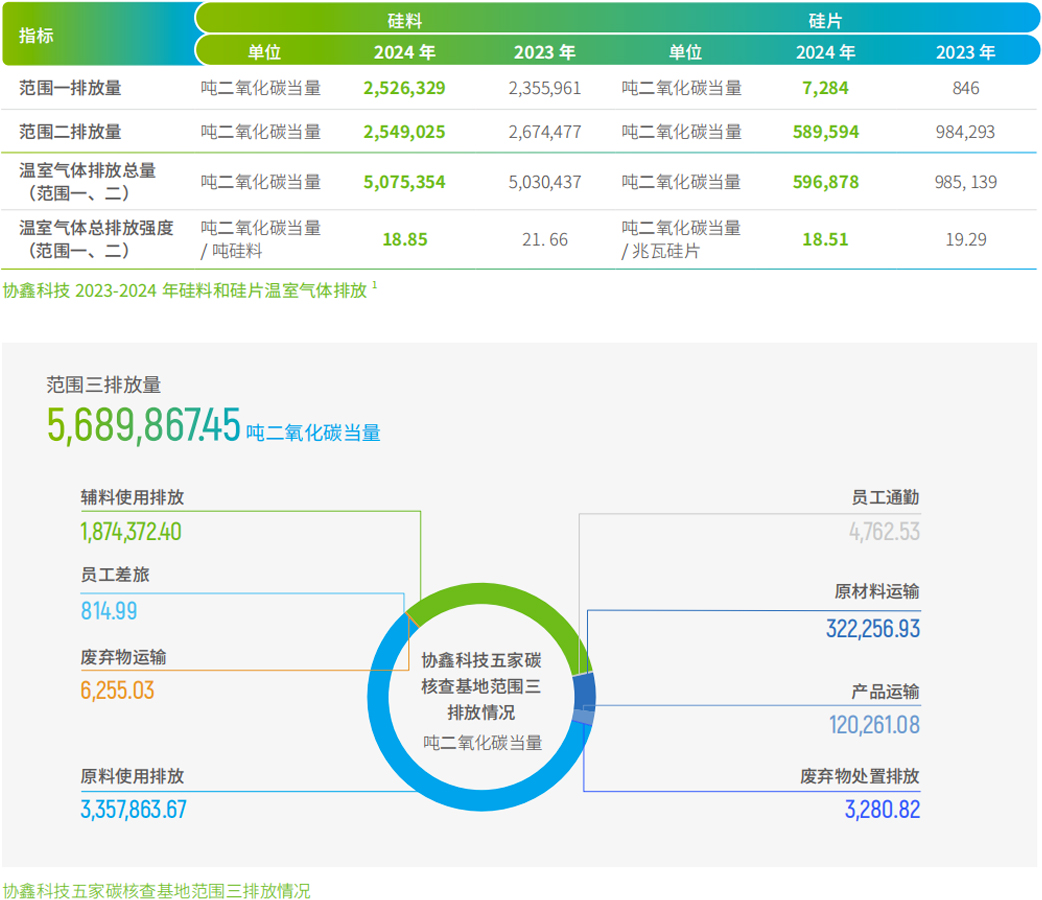
Task: Select the value 985, 139
Action: pos(966,181)
